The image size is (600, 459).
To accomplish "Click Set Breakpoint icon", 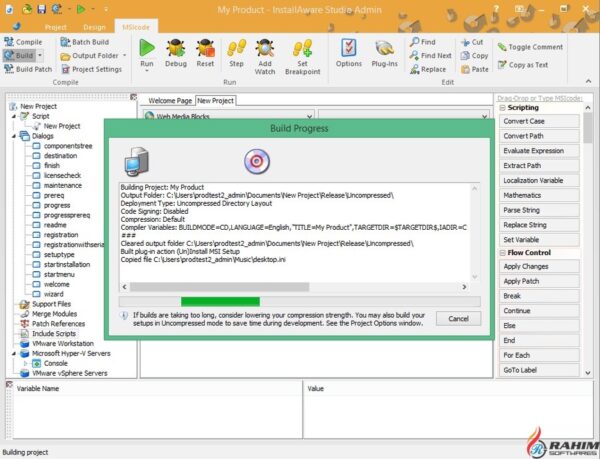I will [x=302, y=48].
